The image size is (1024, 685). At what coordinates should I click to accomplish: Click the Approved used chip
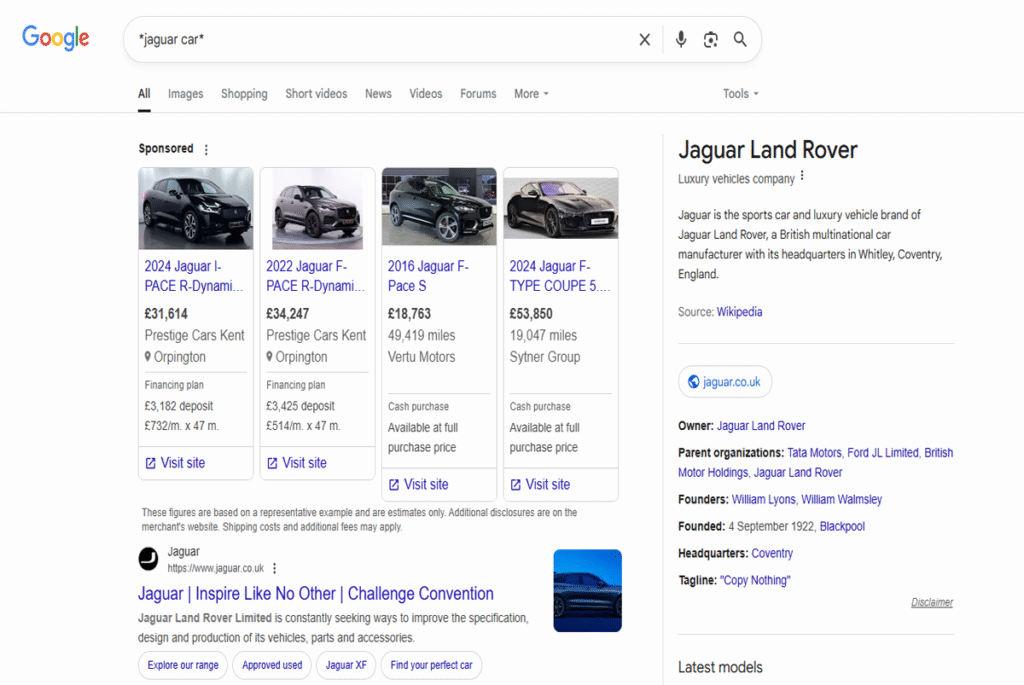(272, 665)
